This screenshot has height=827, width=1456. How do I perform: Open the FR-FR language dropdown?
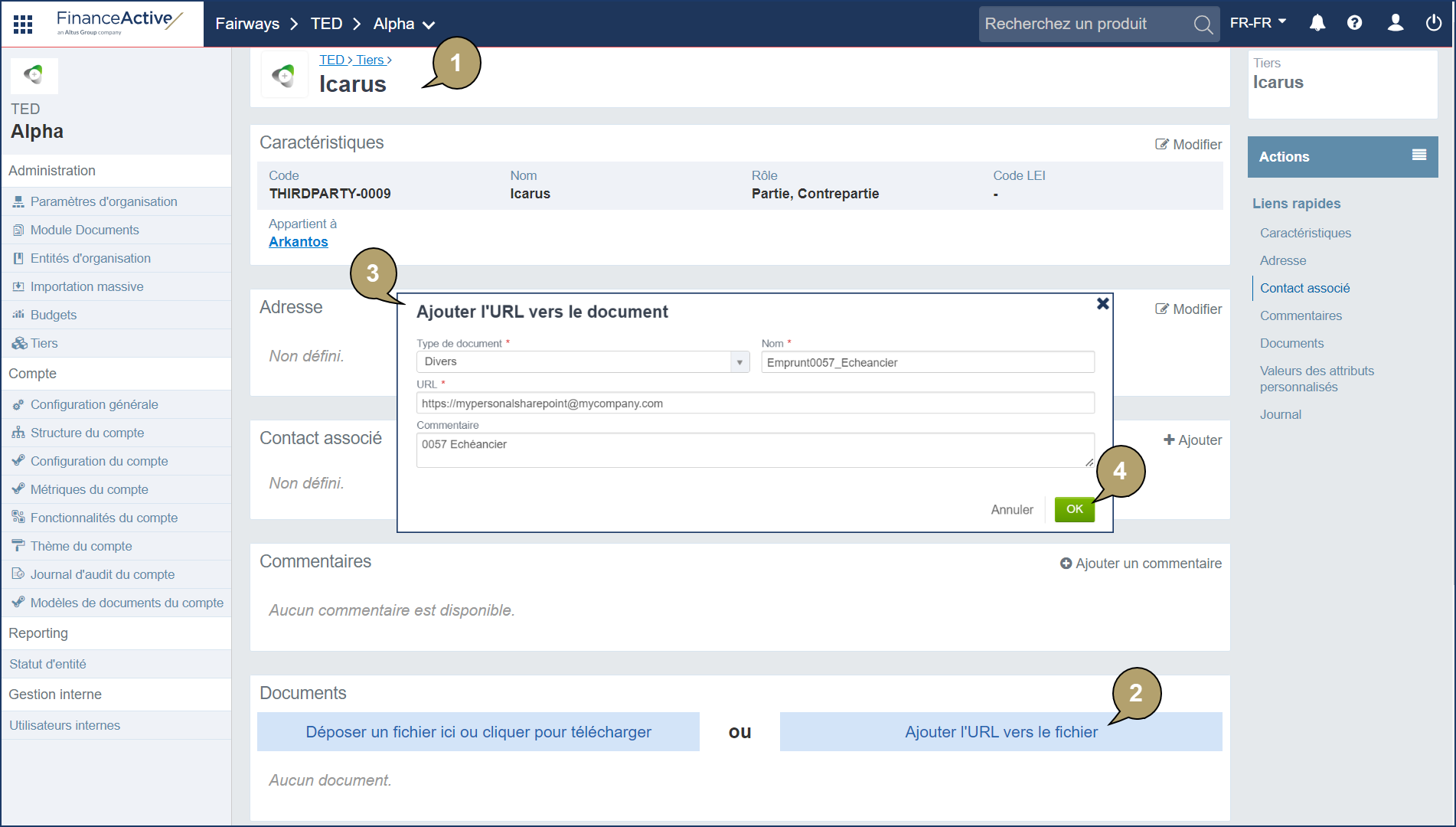1258,23
